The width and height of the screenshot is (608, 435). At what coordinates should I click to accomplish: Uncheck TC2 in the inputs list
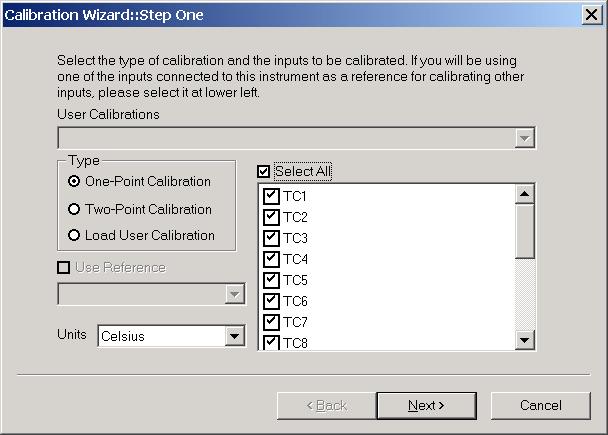271,217
